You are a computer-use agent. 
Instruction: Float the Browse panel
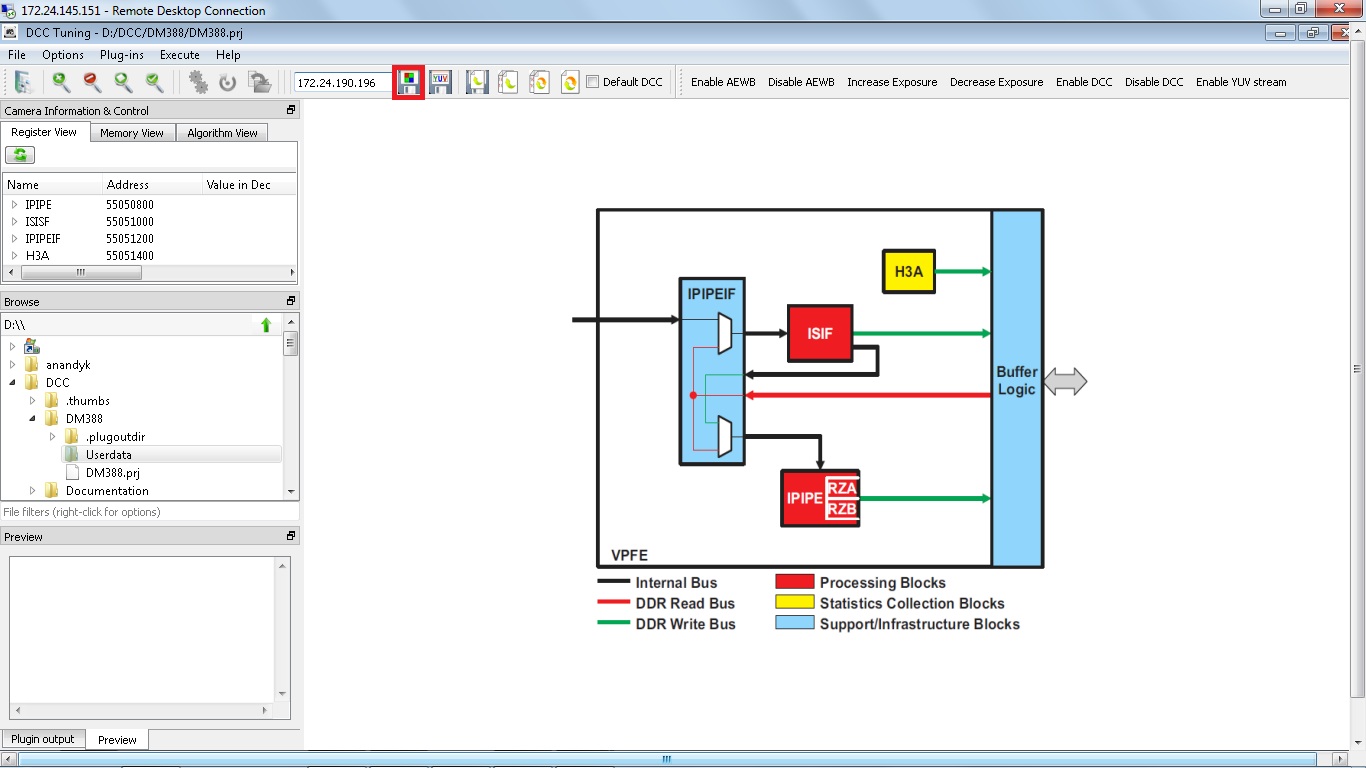291,301
